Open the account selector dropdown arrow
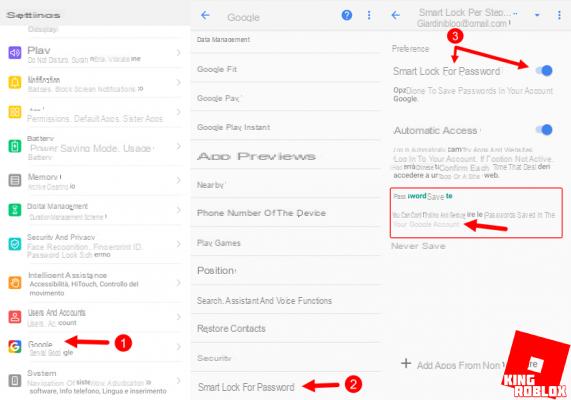Viewport: 571px width, 400px height. (537, 15)
